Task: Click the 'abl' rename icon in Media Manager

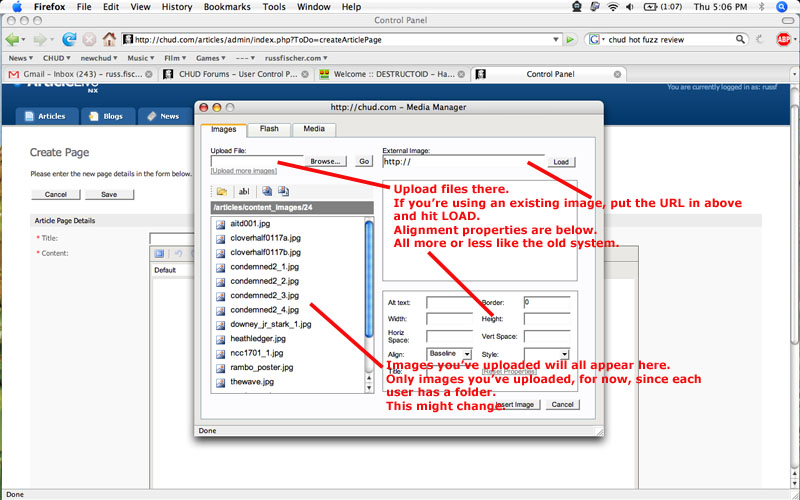Action: coord(243,191)
